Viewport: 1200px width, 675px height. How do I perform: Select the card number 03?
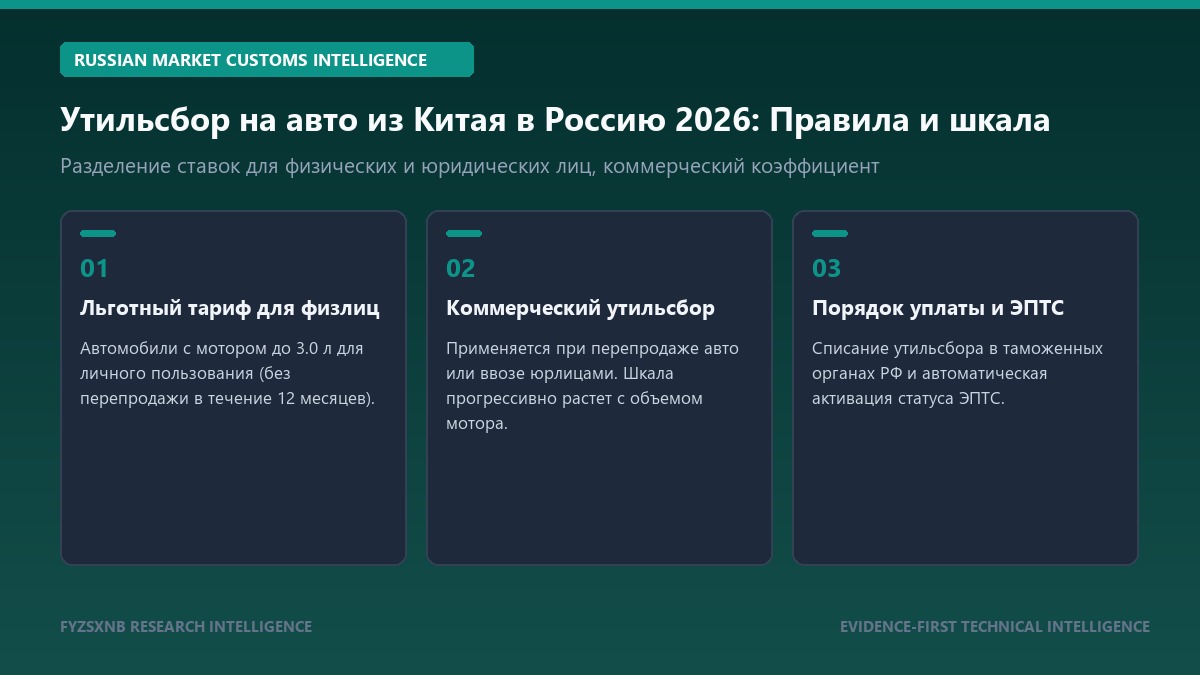[827, 268]
